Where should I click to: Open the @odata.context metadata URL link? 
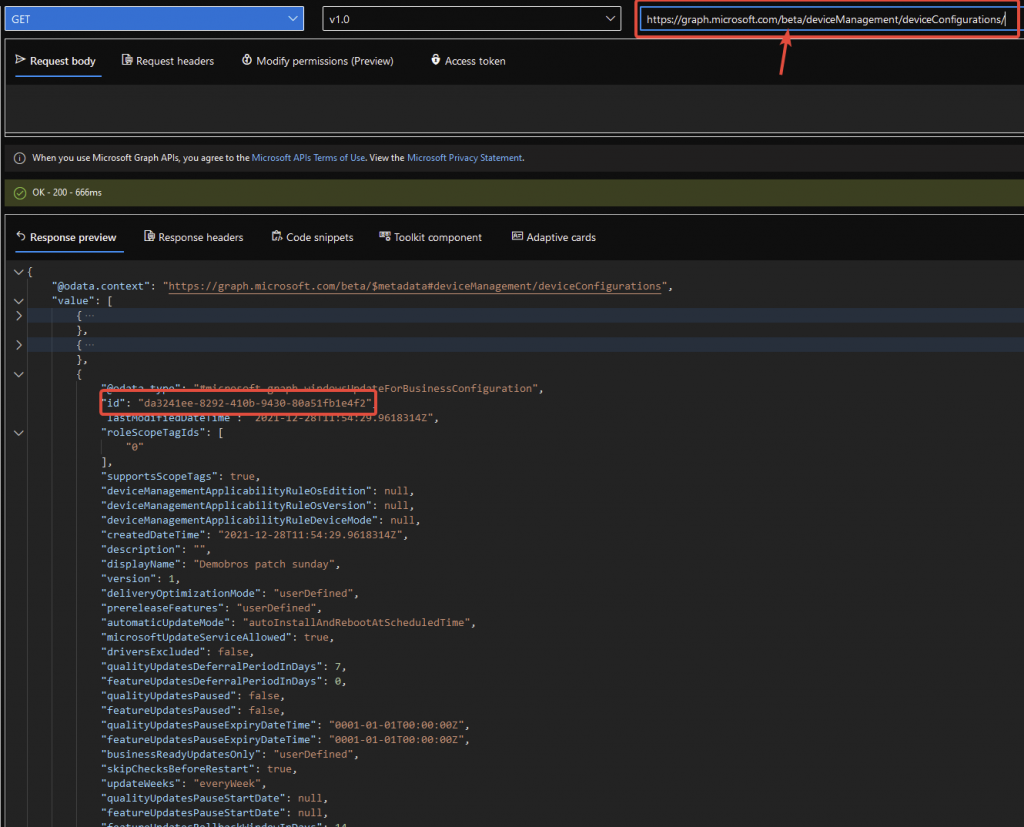click(415, 287)
